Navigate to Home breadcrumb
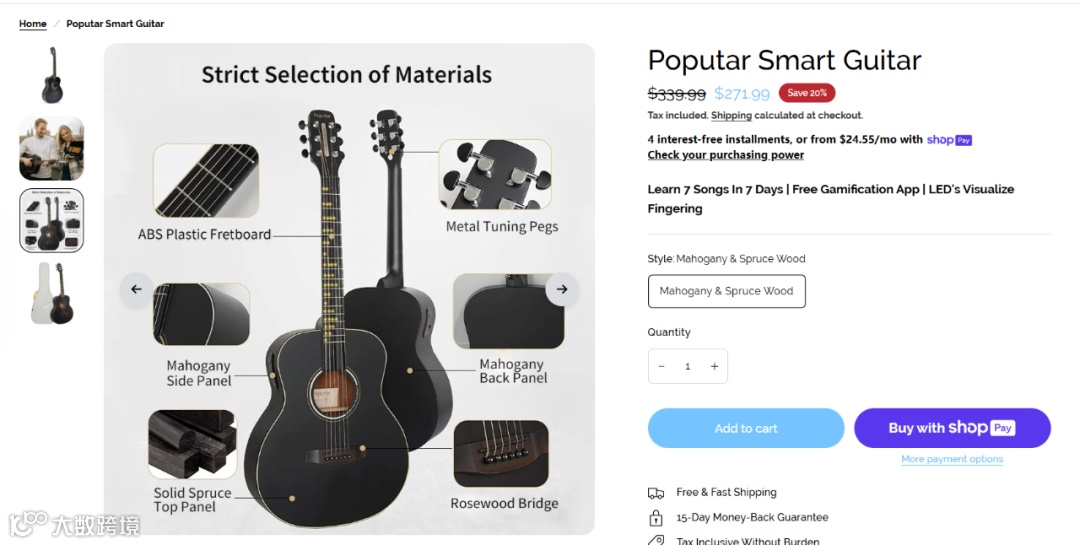This screenshot has height=545, width=1080. click(33, 24)
